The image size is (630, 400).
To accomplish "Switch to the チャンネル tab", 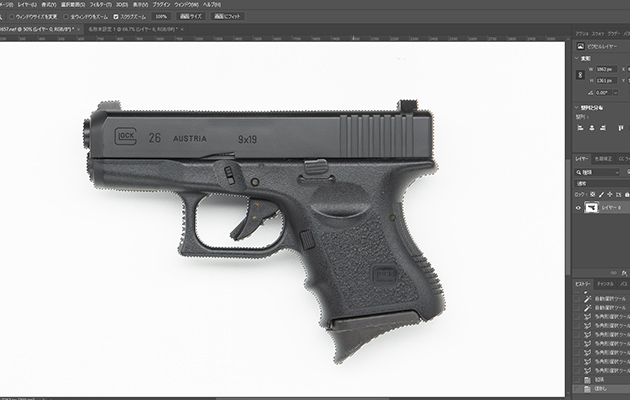I will (x=605, y=284).
